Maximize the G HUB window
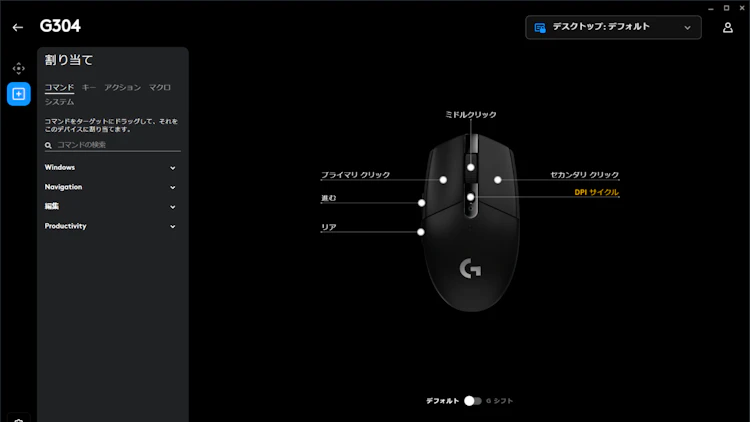The image size is (750, 422). 726,8
